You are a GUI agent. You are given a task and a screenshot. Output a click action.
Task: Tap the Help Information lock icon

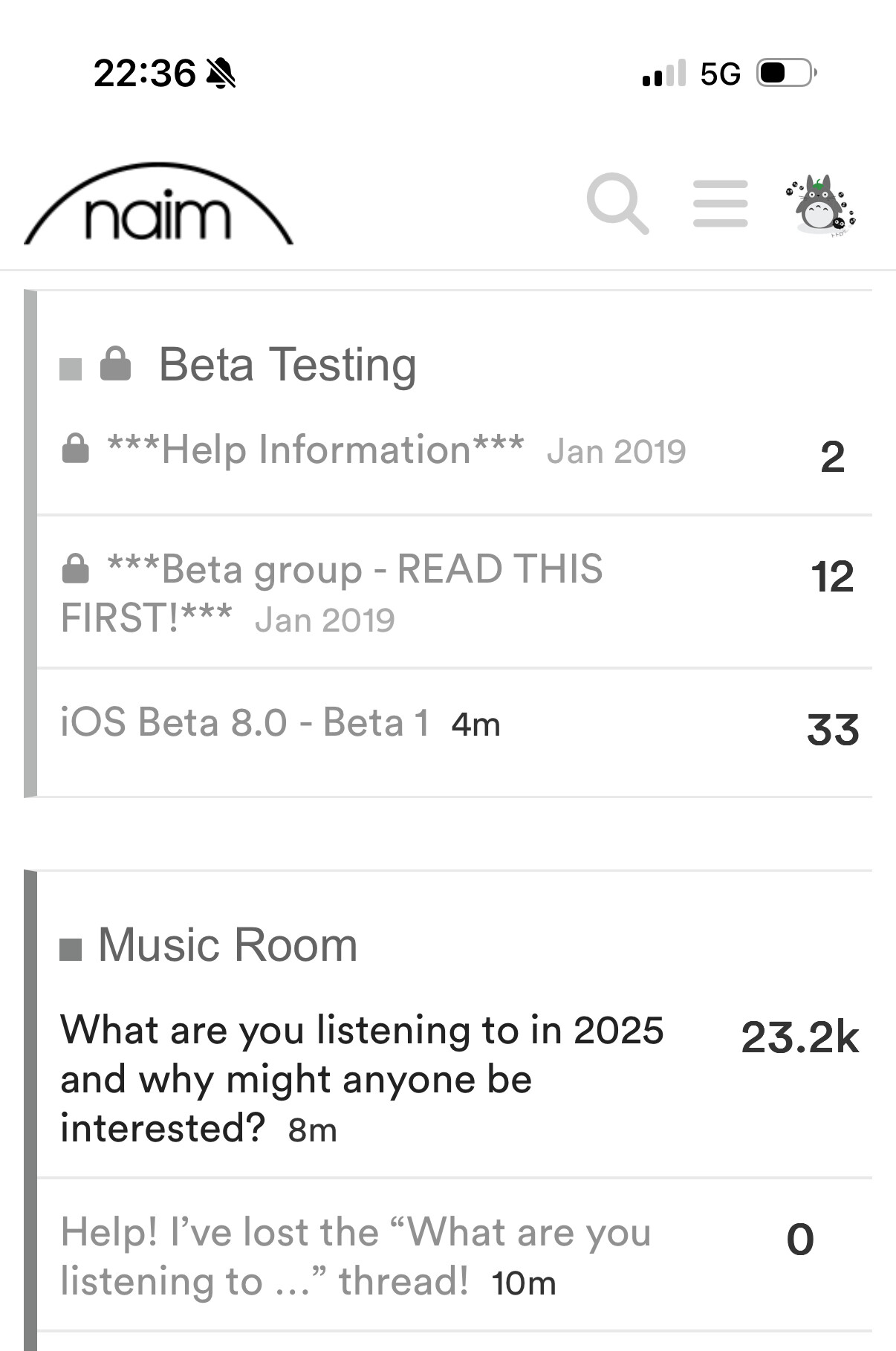tap(75, 449)
